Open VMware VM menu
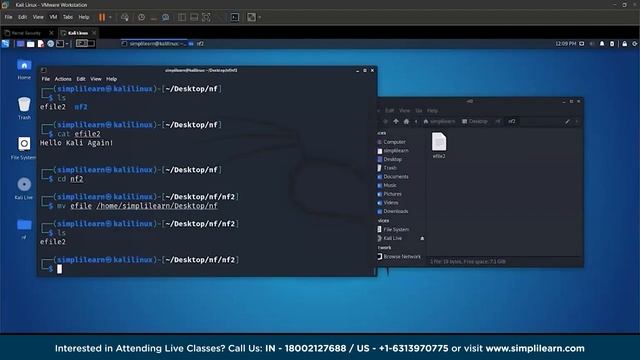Image resolution: width=640 pixels, height=360 pixels. tap(53, 17)
